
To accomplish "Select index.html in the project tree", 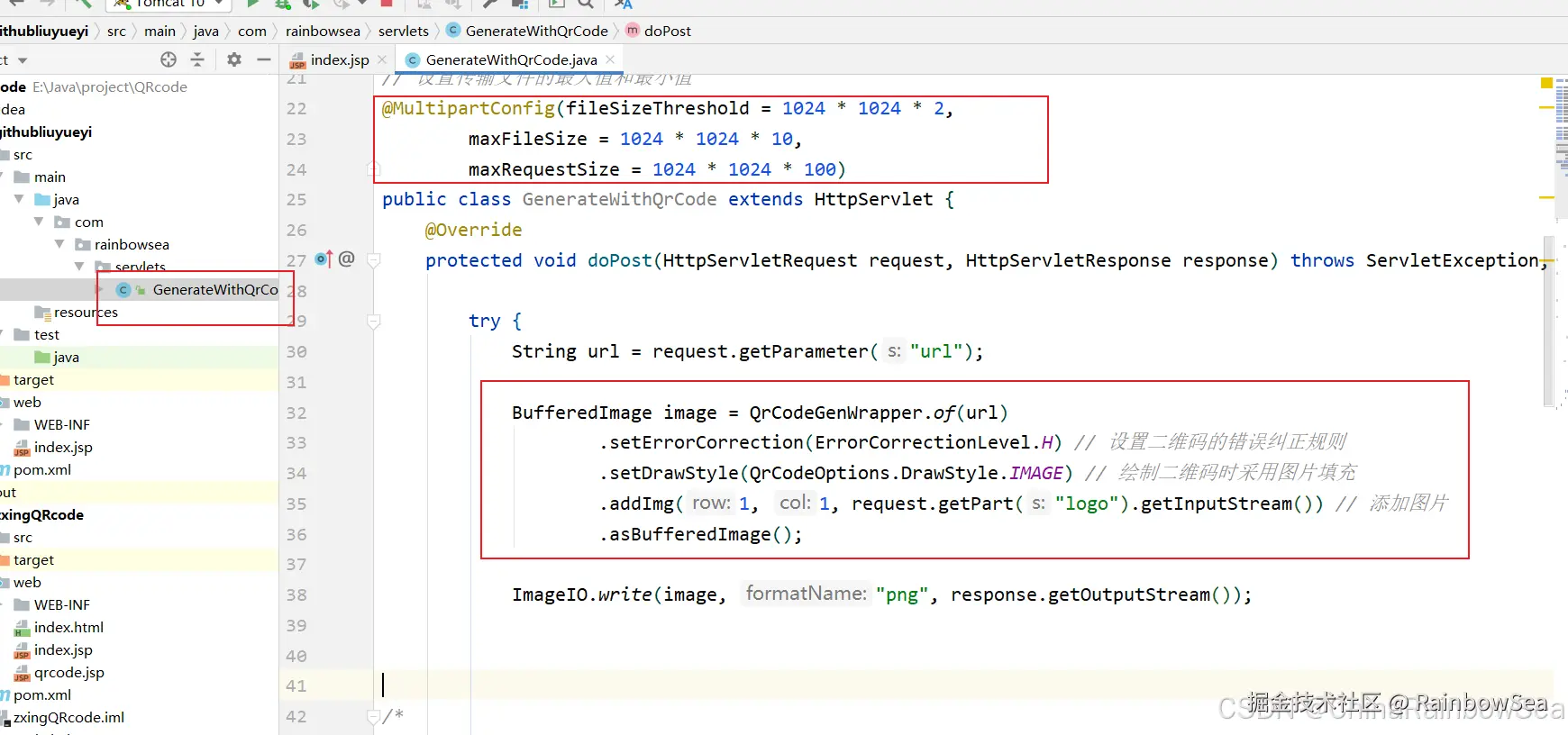I will 68,627.
